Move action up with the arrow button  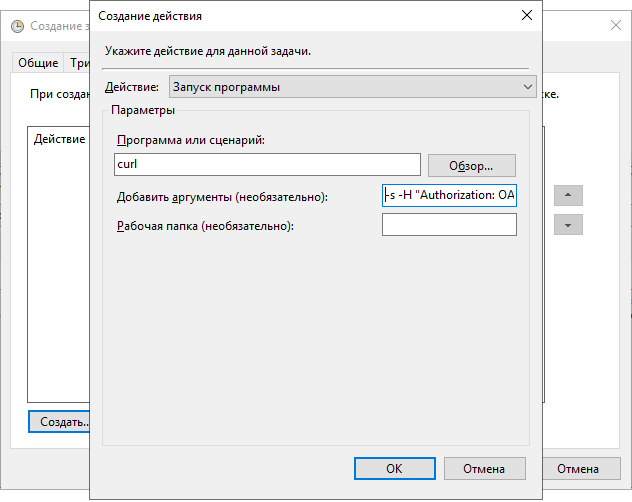tap(568, 195)
